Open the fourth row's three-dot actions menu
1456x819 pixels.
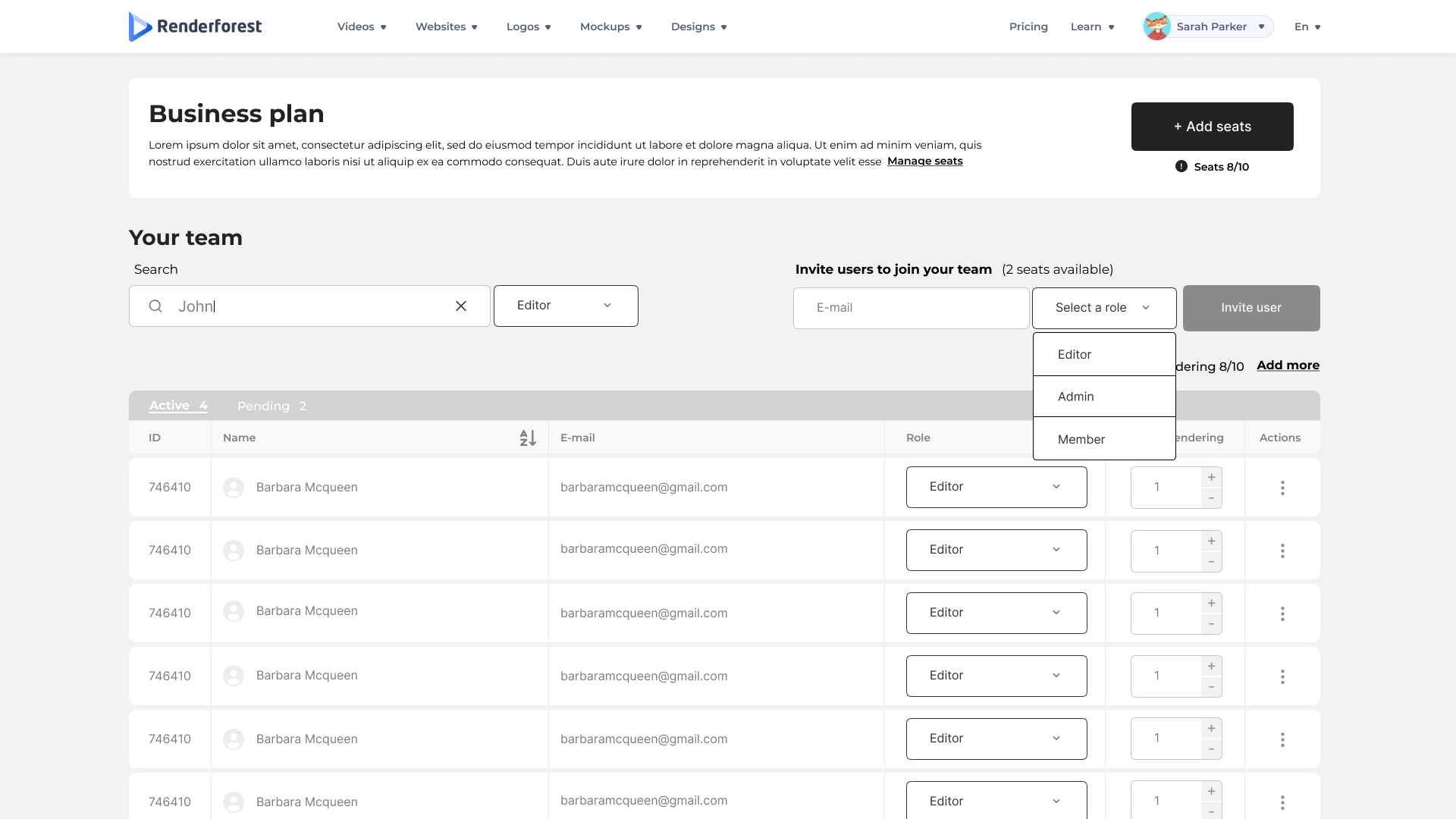1282,676
